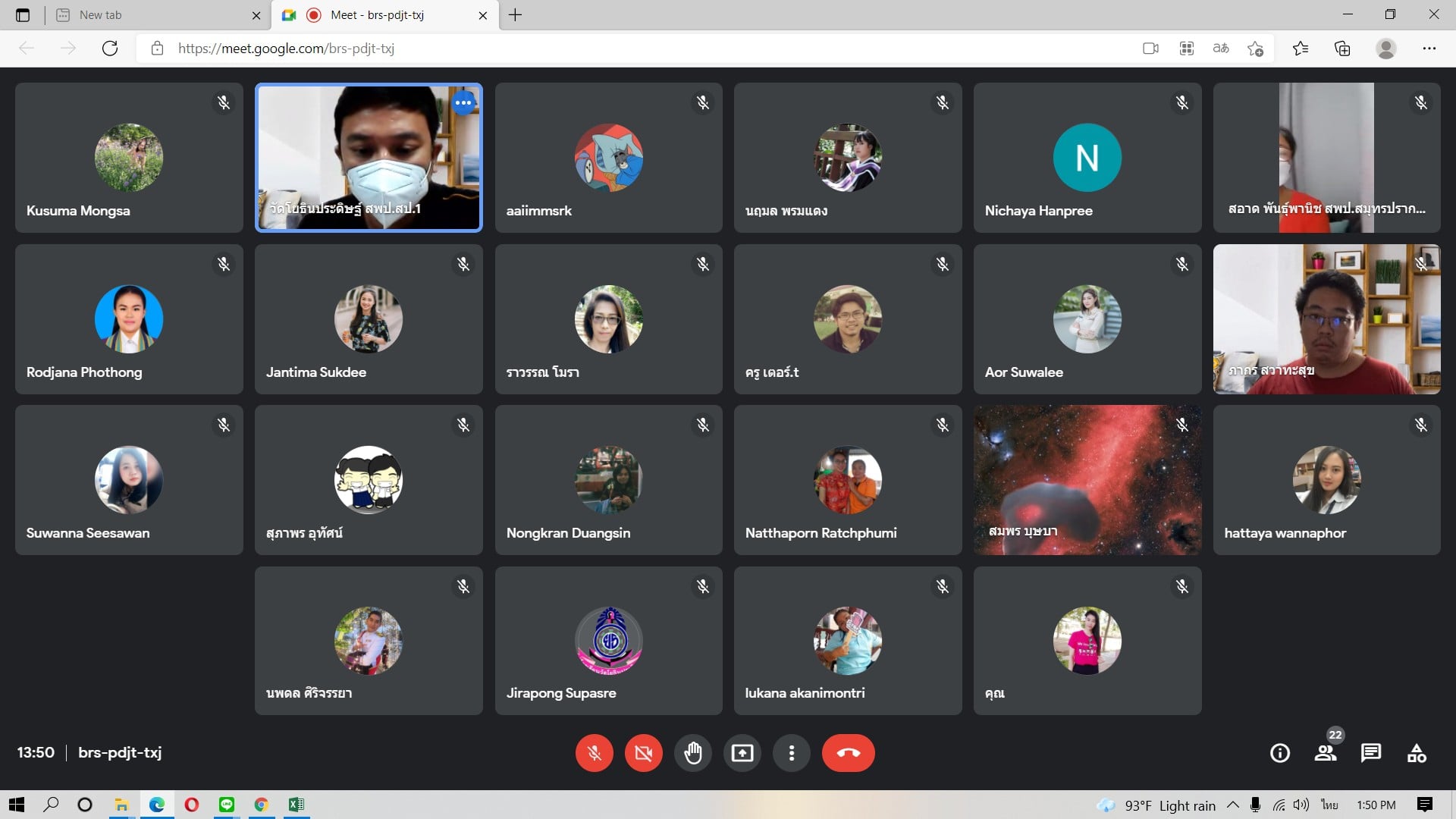
Task: Open Opera browser from the taskbar
Action: point(192,805)
